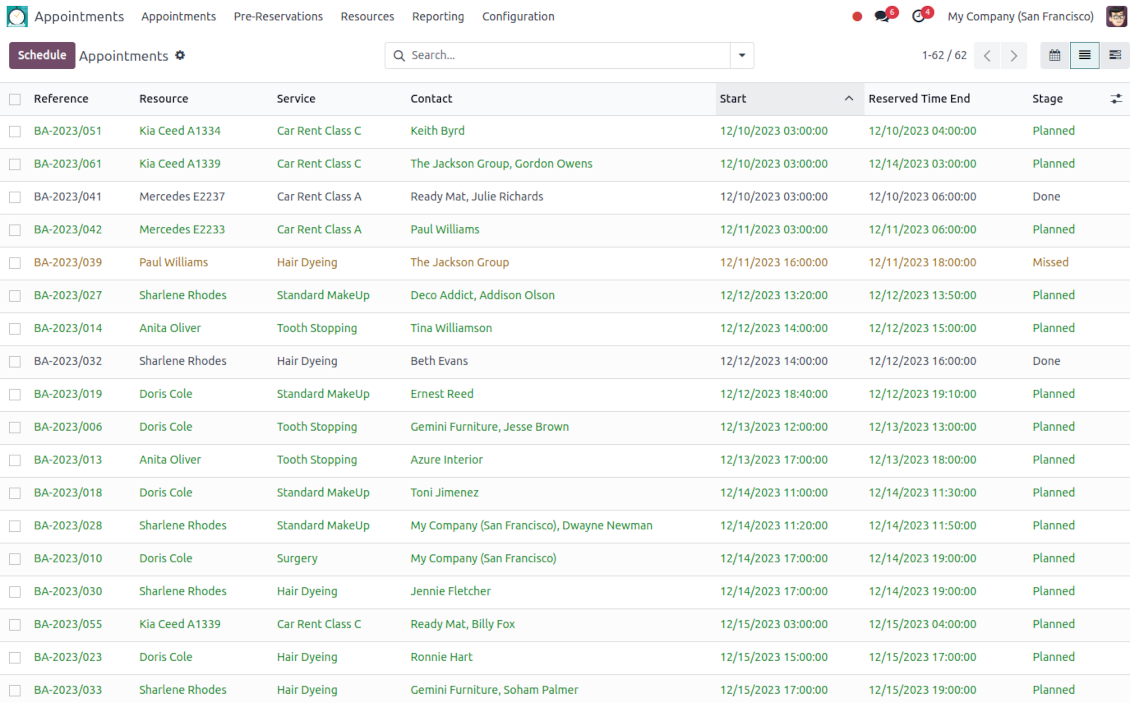
Task: Open optional columns selector in table header
Action: 1116,99
